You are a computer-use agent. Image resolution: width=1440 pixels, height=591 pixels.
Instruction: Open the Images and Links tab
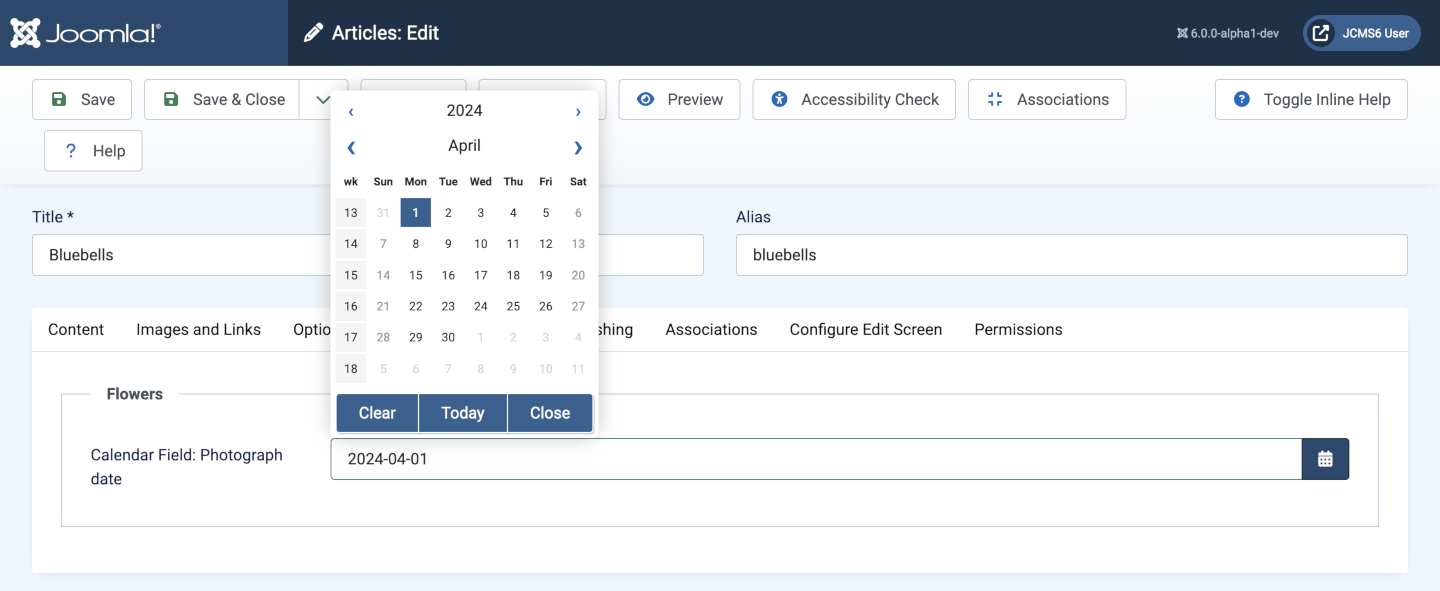(x=198, y=329)
